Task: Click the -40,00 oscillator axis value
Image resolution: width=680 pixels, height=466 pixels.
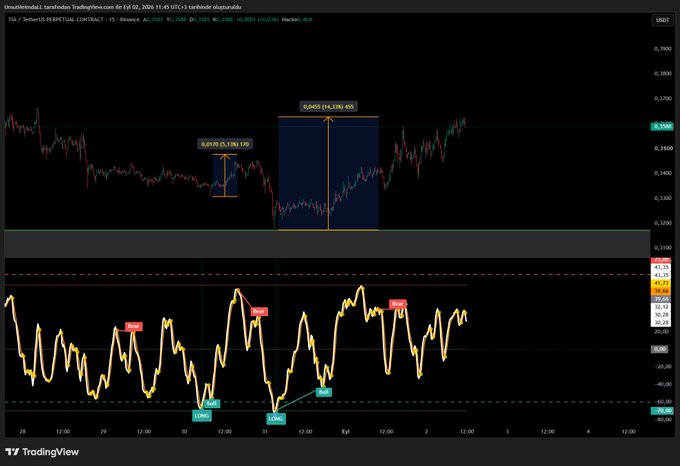Action: 662,384
